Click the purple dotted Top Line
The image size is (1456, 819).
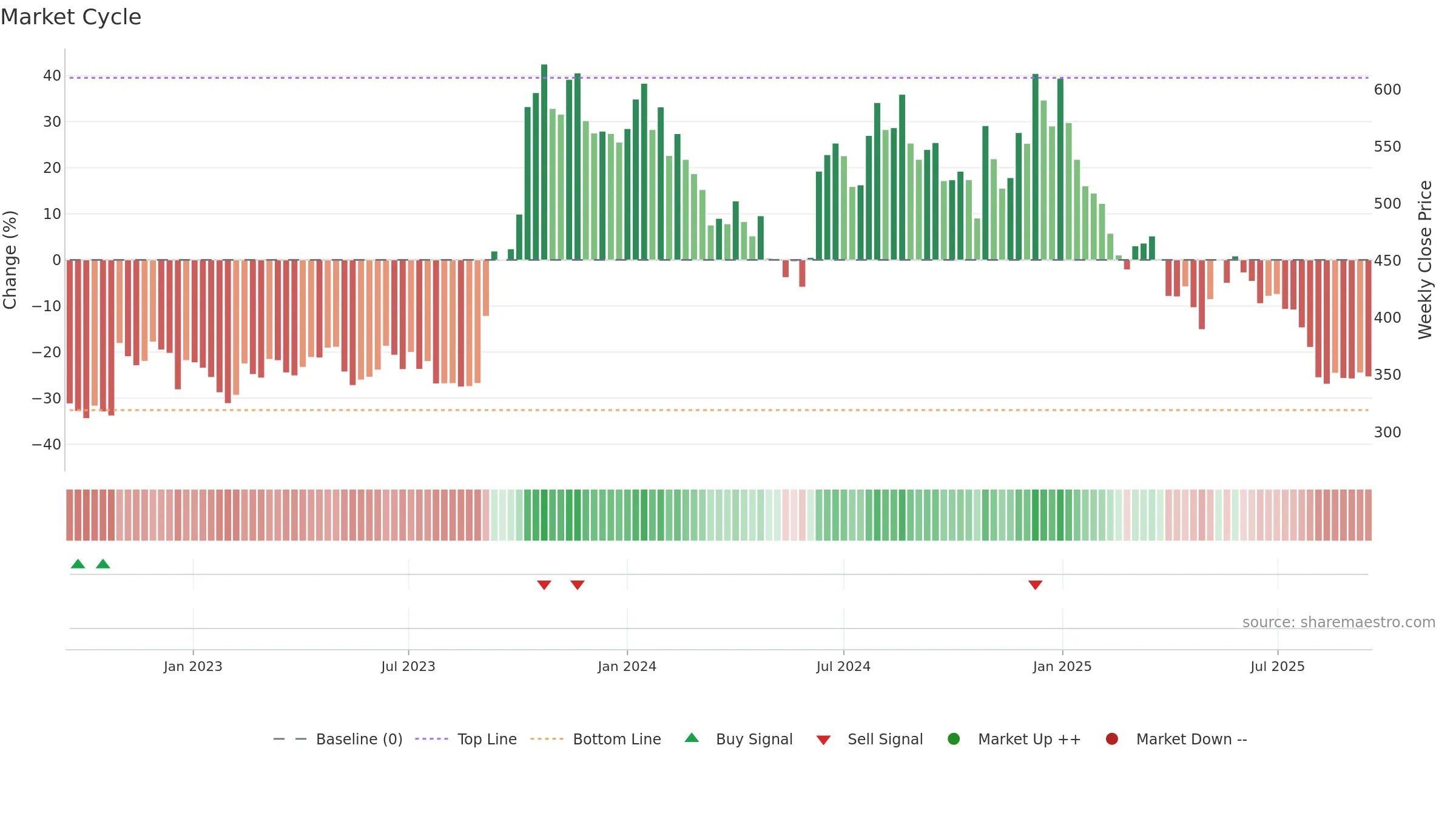click(719, 78)
